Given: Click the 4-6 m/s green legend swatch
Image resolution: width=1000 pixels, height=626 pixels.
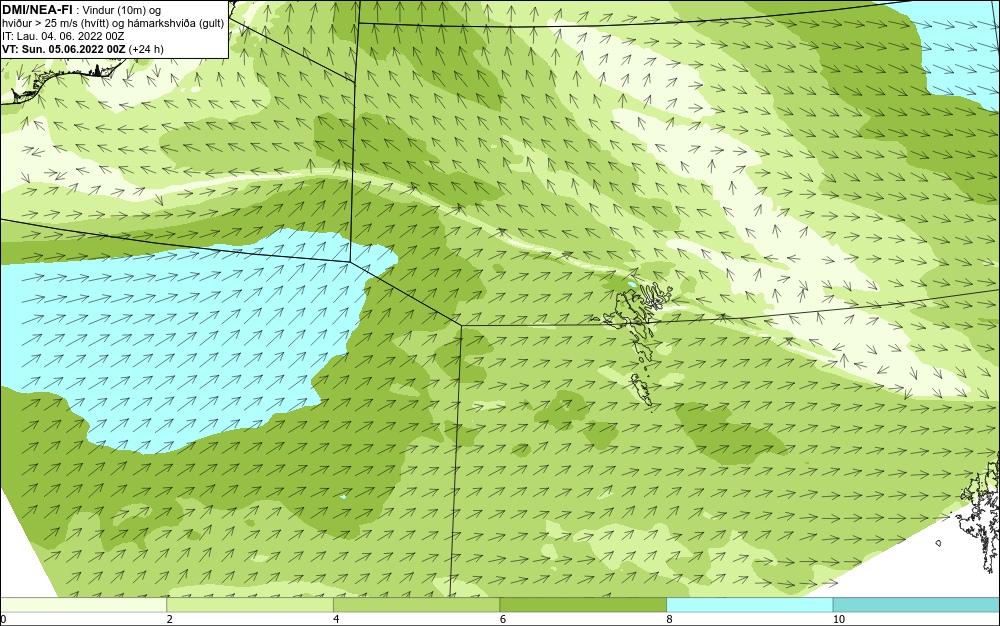Looking at the screenshot, I should pos(416,604).
